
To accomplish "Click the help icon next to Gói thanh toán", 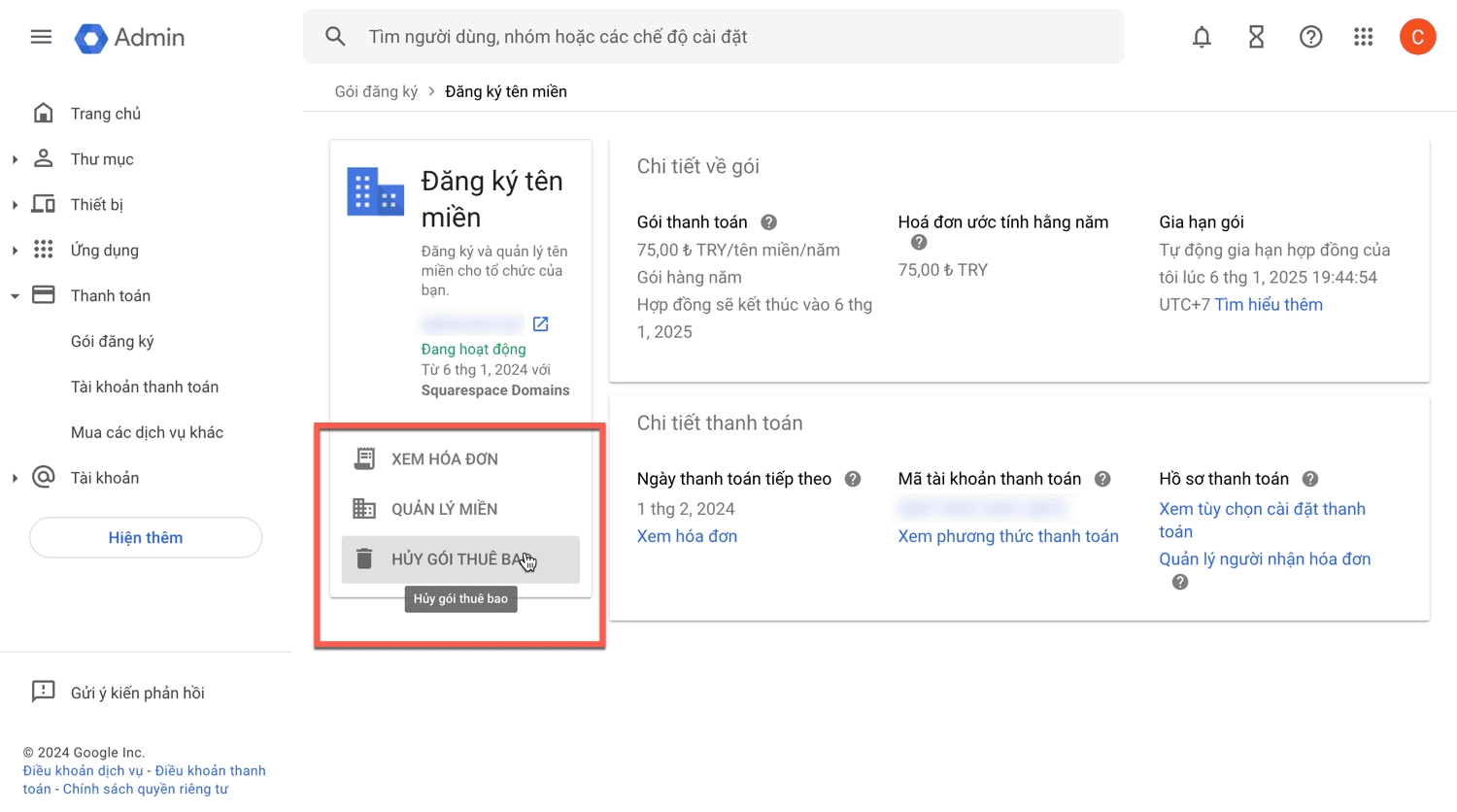I will 768,222.
